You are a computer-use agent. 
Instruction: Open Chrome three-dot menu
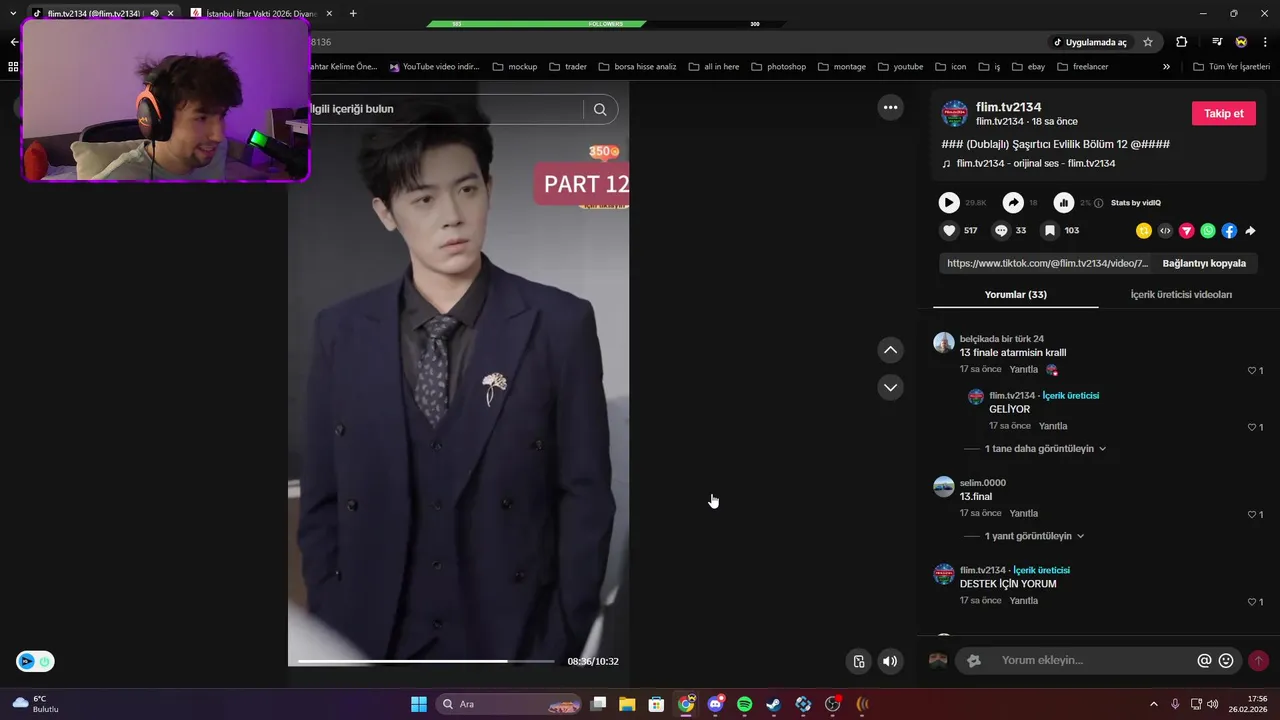(1266, 42)
